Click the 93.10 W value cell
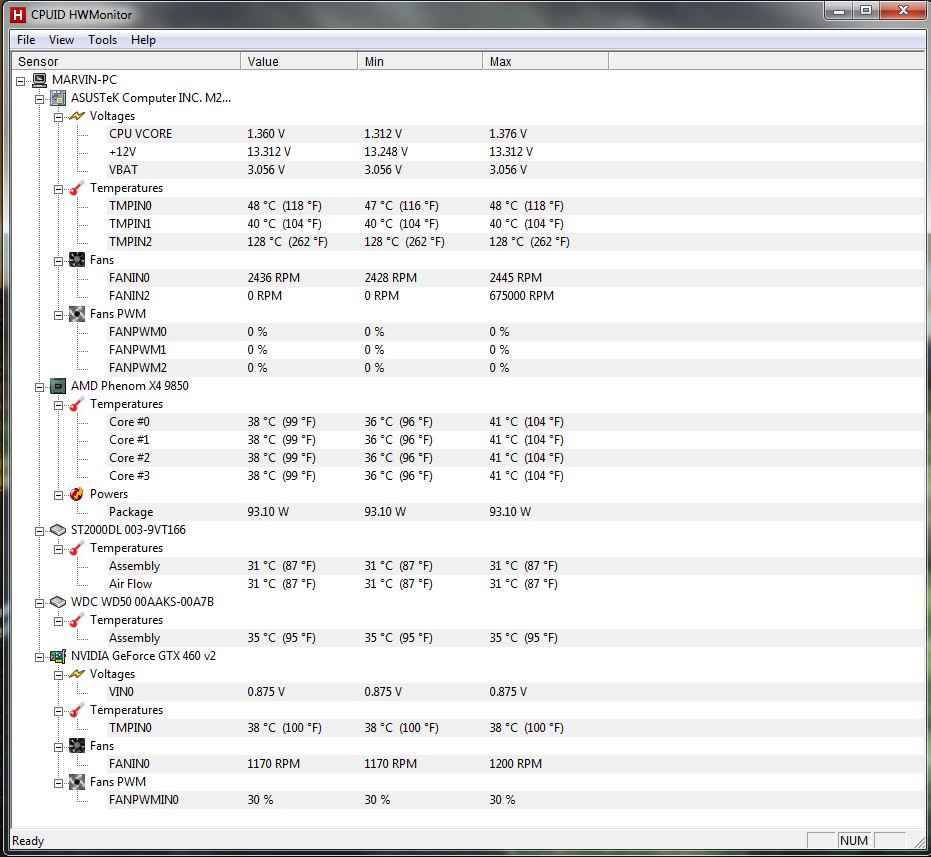931x857 pixels. click(x=268, y=512)
